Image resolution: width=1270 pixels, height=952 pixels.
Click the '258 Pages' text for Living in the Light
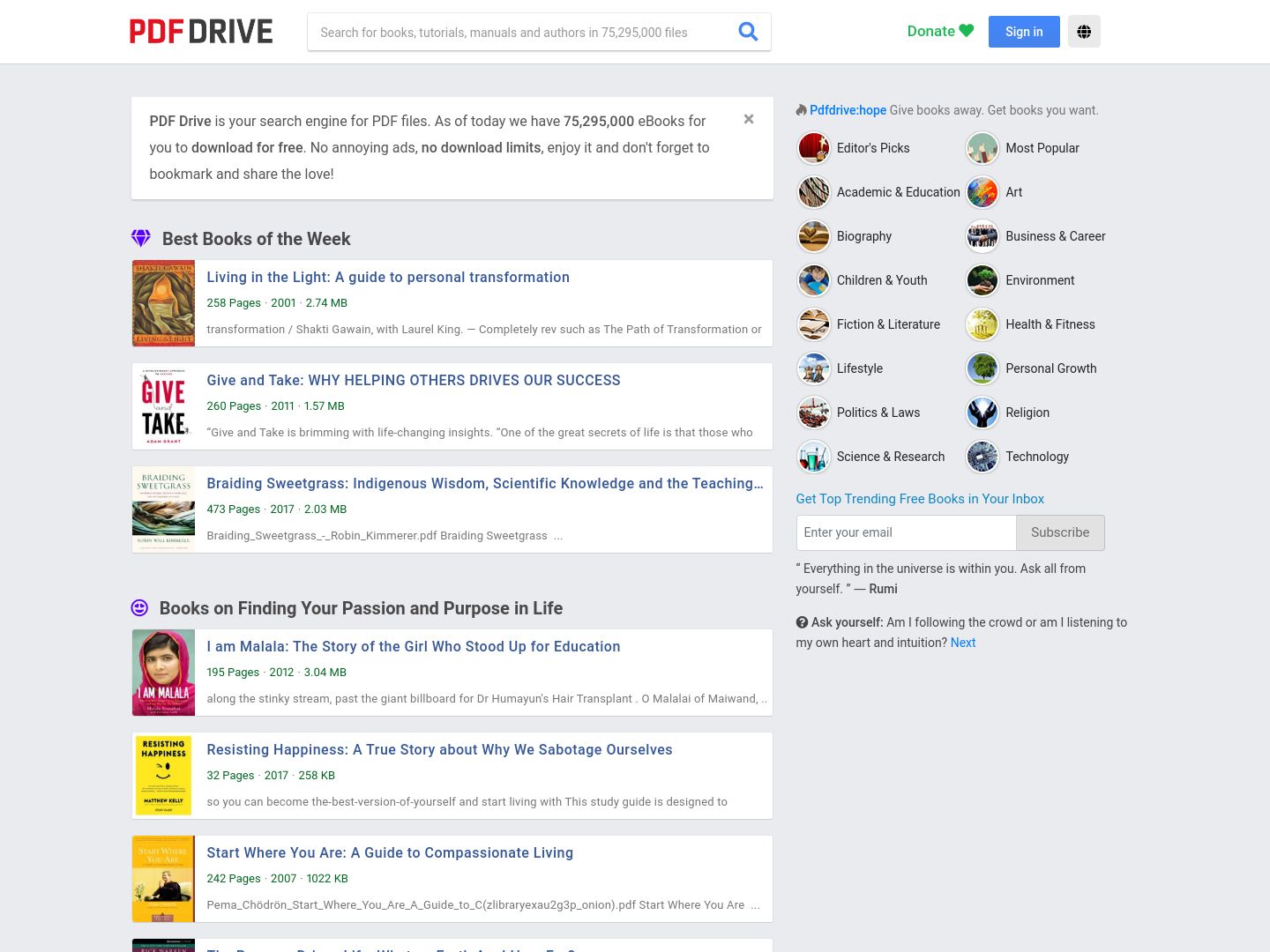coord(234,302)
